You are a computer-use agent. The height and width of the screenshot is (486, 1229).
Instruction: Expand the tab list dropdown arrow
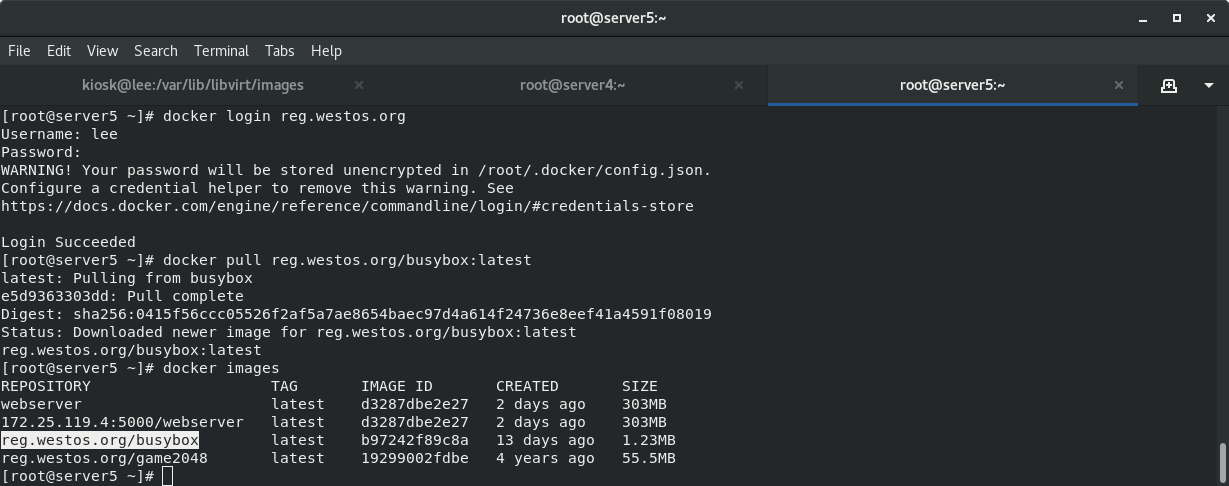[1209, 86]
